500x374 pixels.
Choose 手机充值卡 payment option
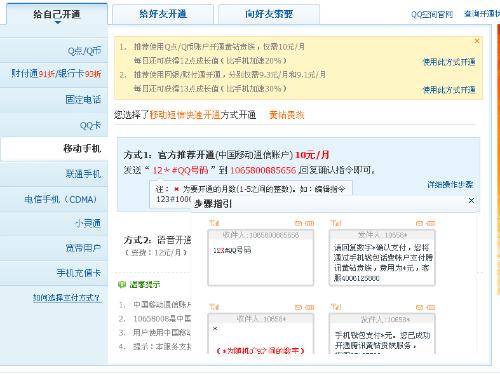[x=54, y=273]
